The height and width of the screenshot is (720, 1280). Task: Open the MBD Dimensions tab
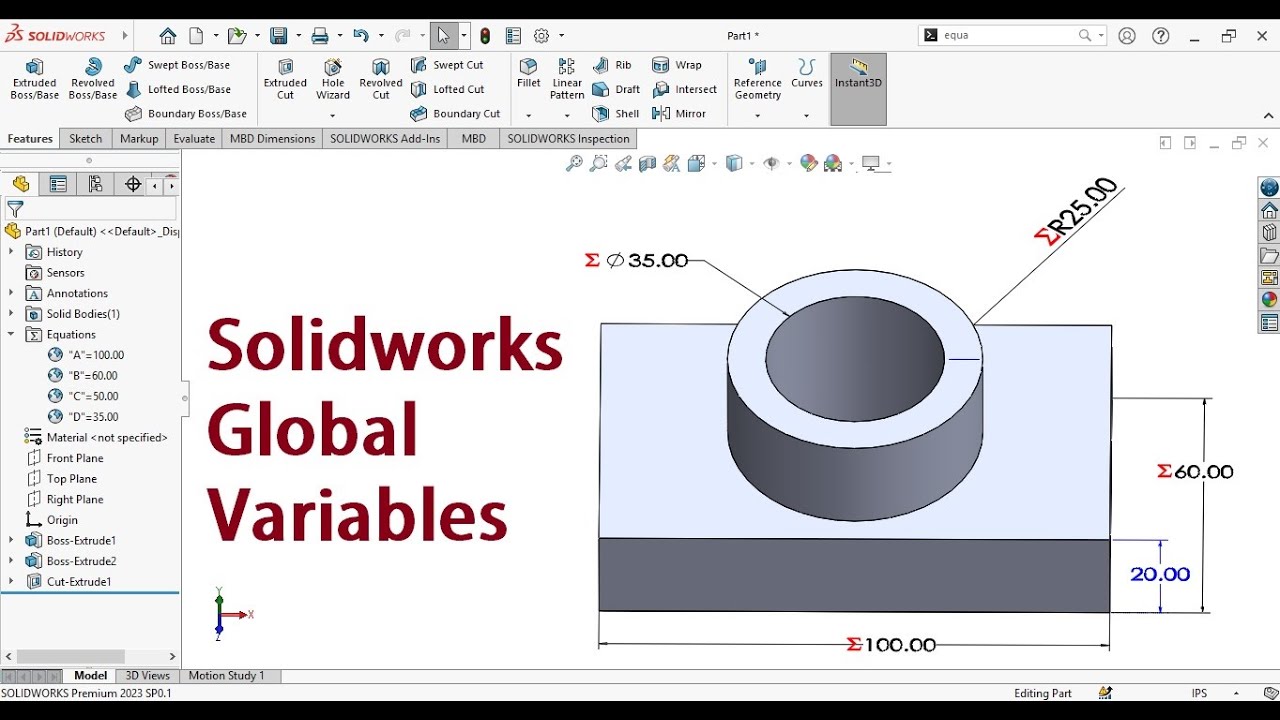click(x=272, y=139)
